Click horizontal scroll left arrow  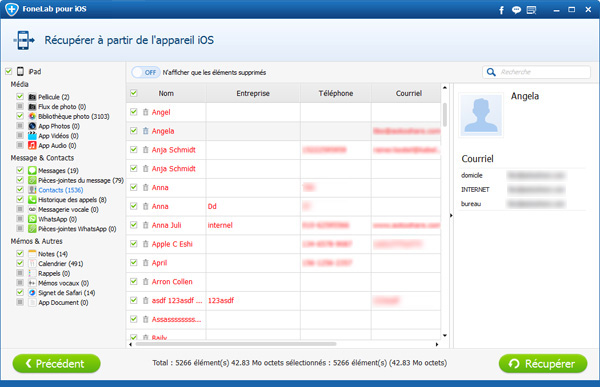[x=130, y=344]
